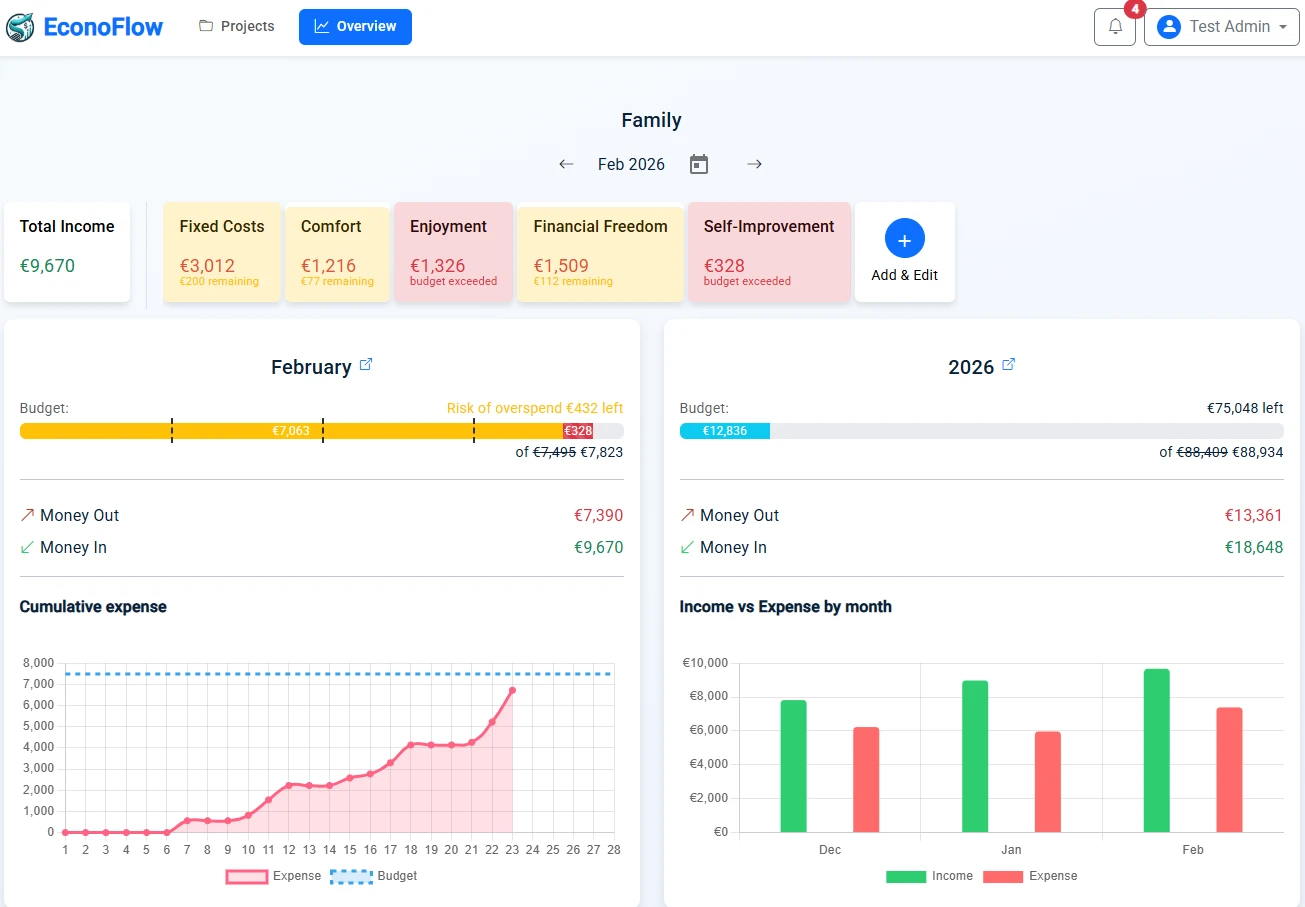Open February details via its external link icon
This screenshot has height=907, width=1305.
[365, 362]
